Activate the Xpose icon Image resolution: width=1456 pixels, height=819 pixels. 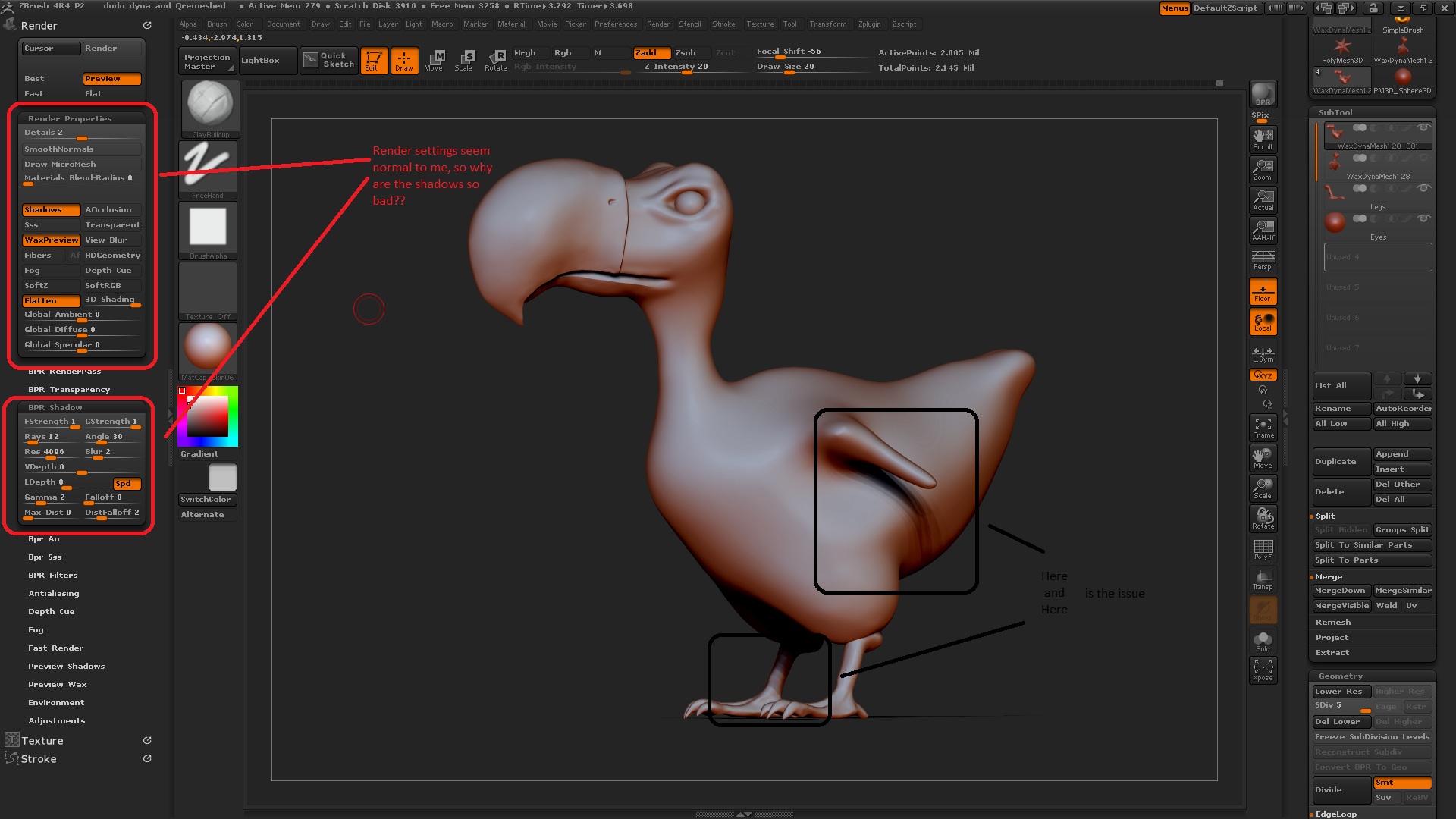point(1263,670)
